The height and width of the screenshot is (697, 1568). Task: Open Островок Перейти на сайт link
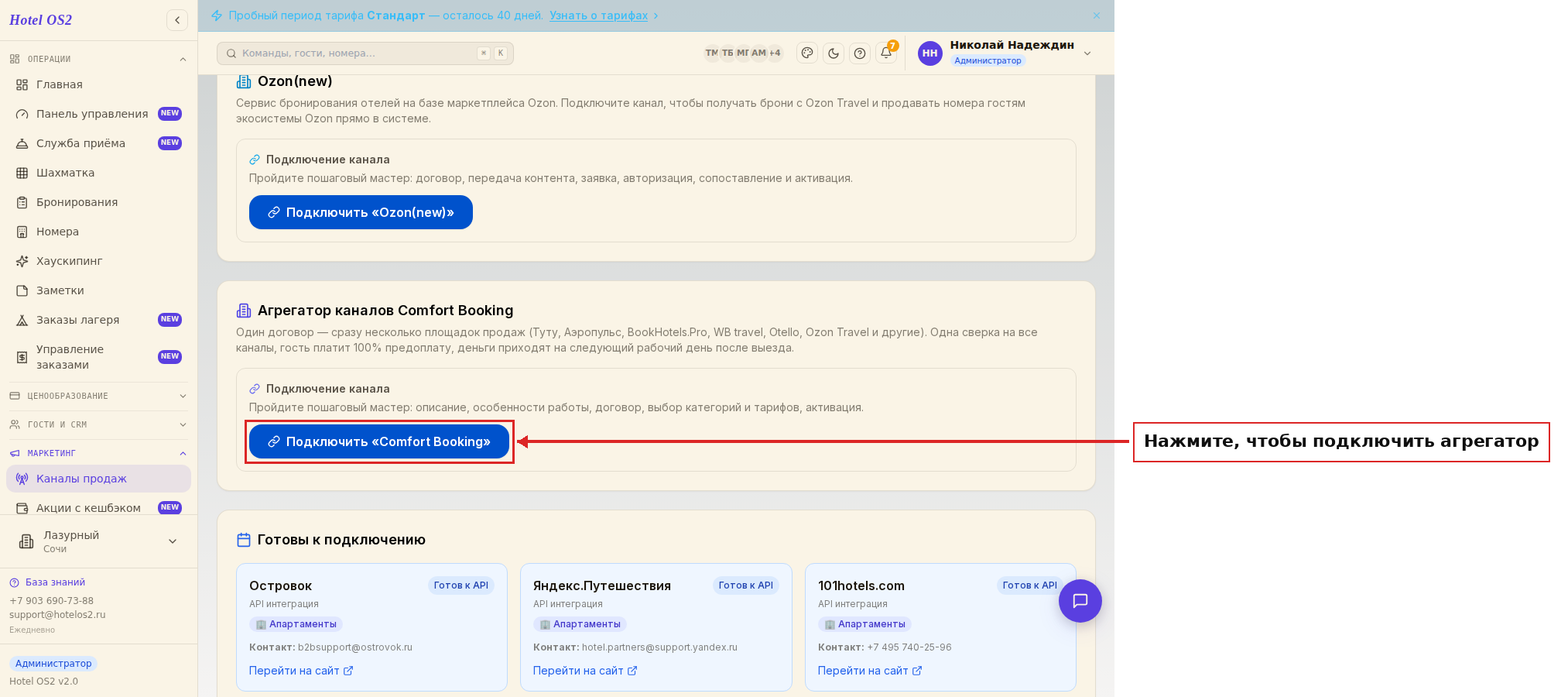301,671
